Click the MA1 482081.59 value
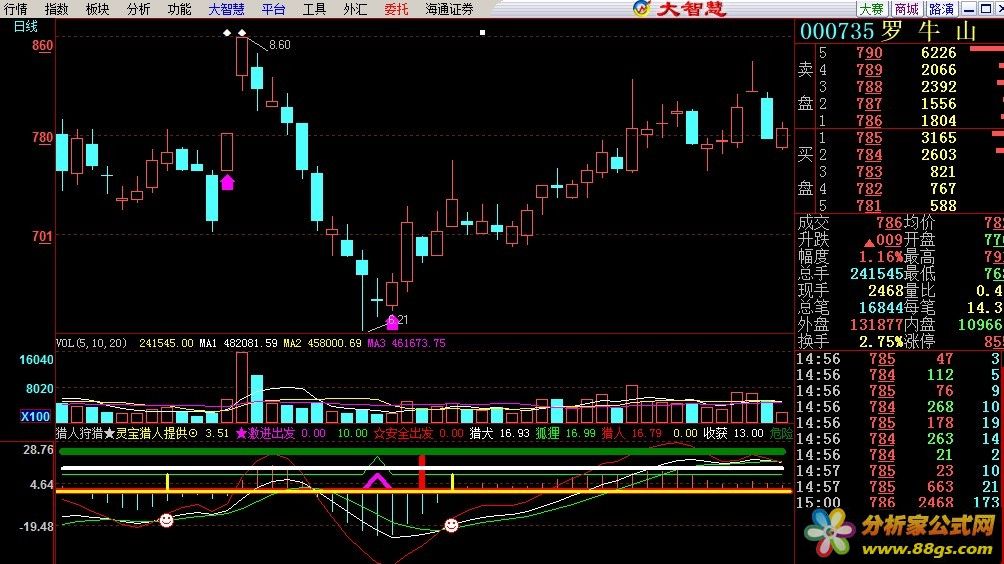The image size is (1004, 564). (238, 343)
